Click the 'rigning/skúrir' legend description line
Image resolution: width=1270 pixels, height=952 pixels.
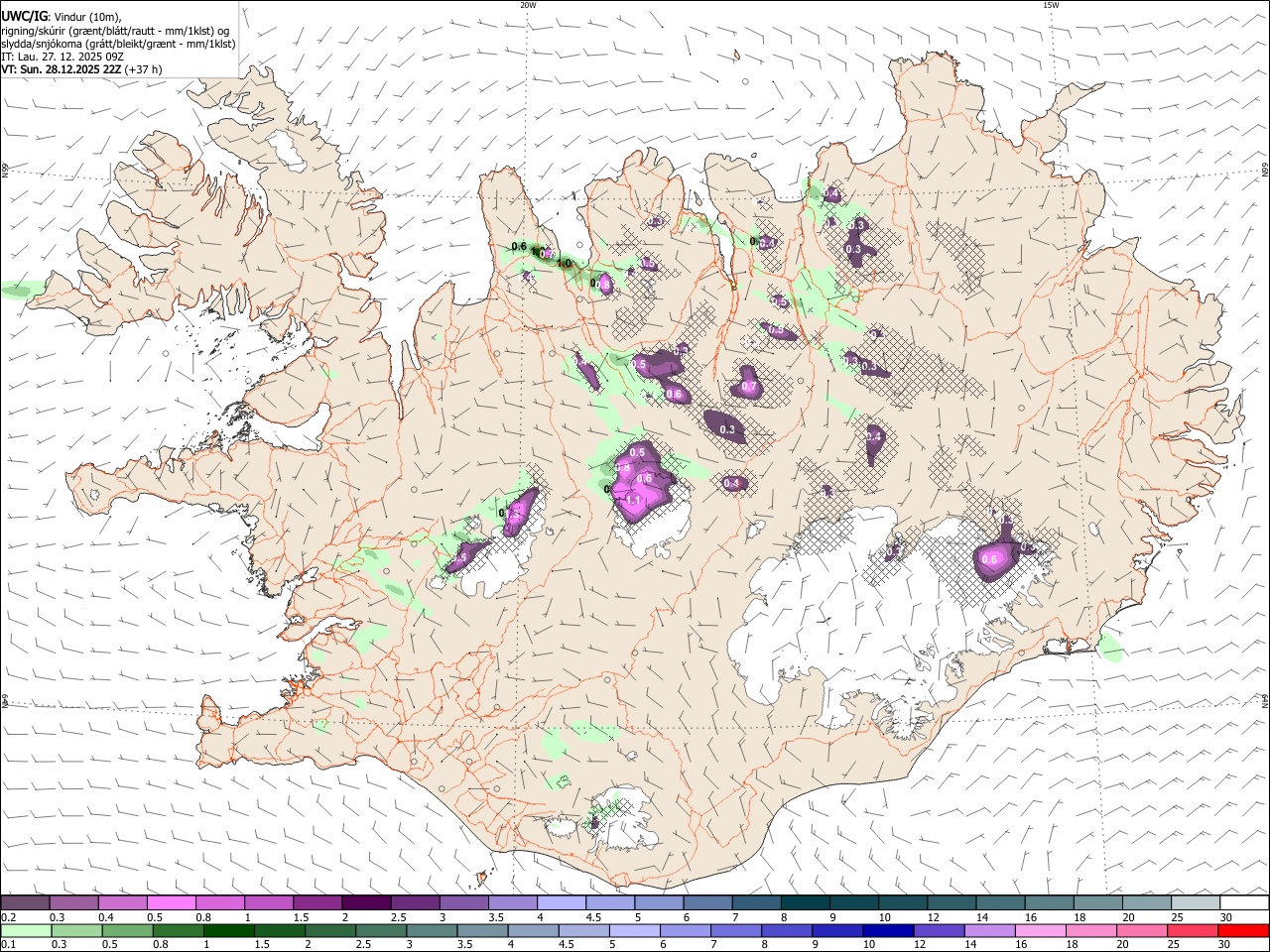coord(115,31)
